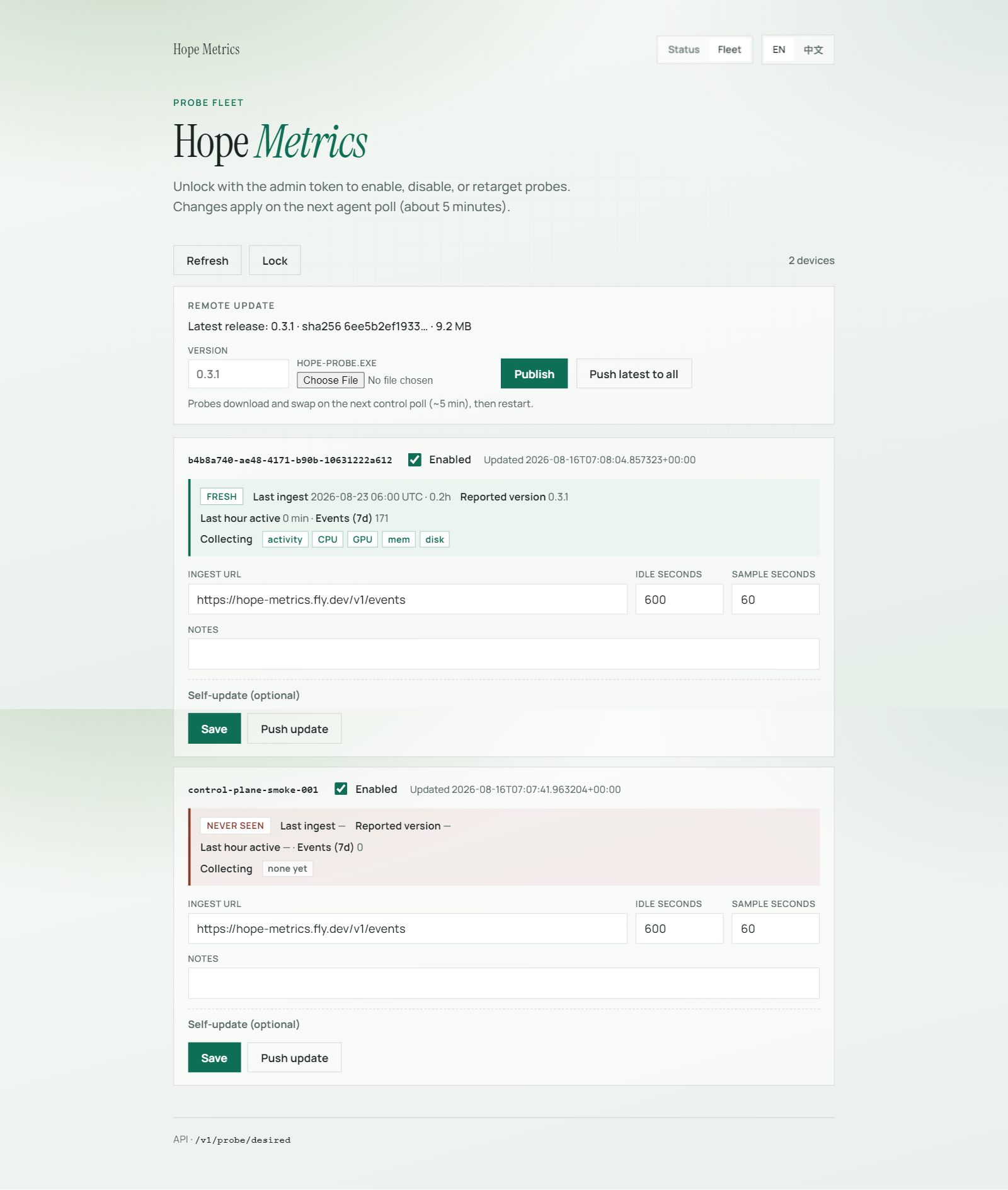The height and width of the screenshot is (1190, 1008).
Task: Focus Notes field for control-plane-smoke-001
Action: 504,983
